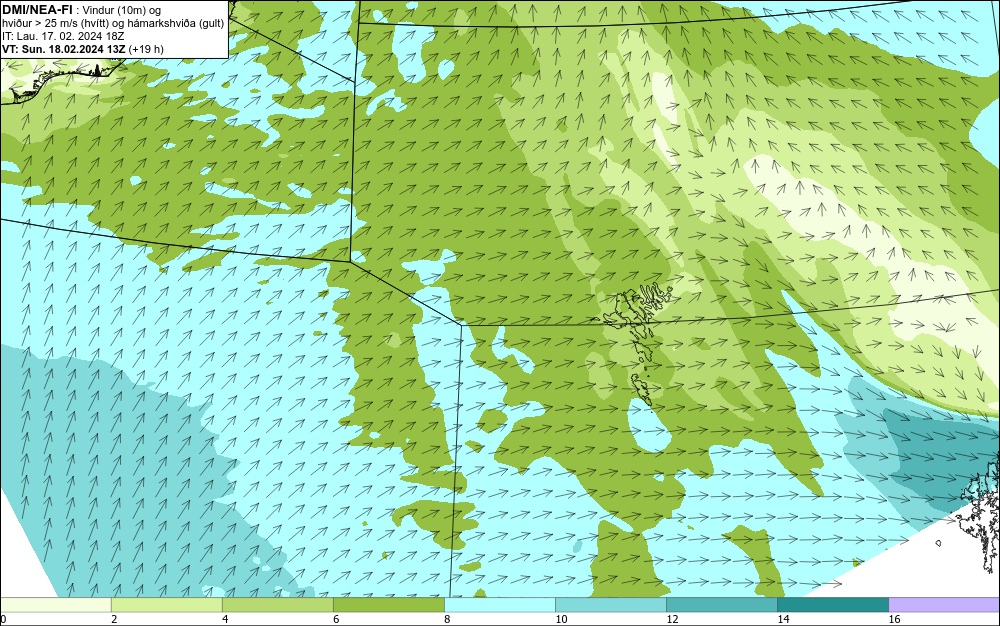Click the hviður > 25 m/s legend line

click(x=113, y=24)
